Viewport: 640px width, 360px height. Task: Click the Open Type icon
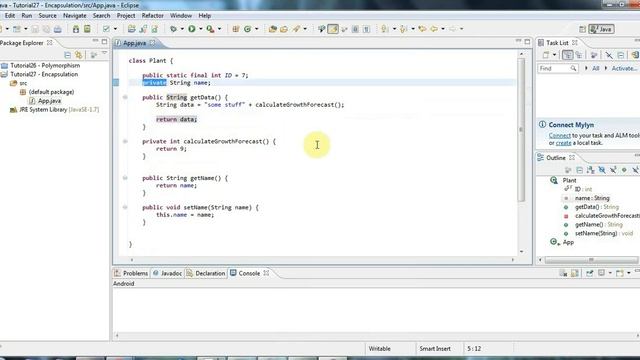pyautogui.click(x=273, y=29)
